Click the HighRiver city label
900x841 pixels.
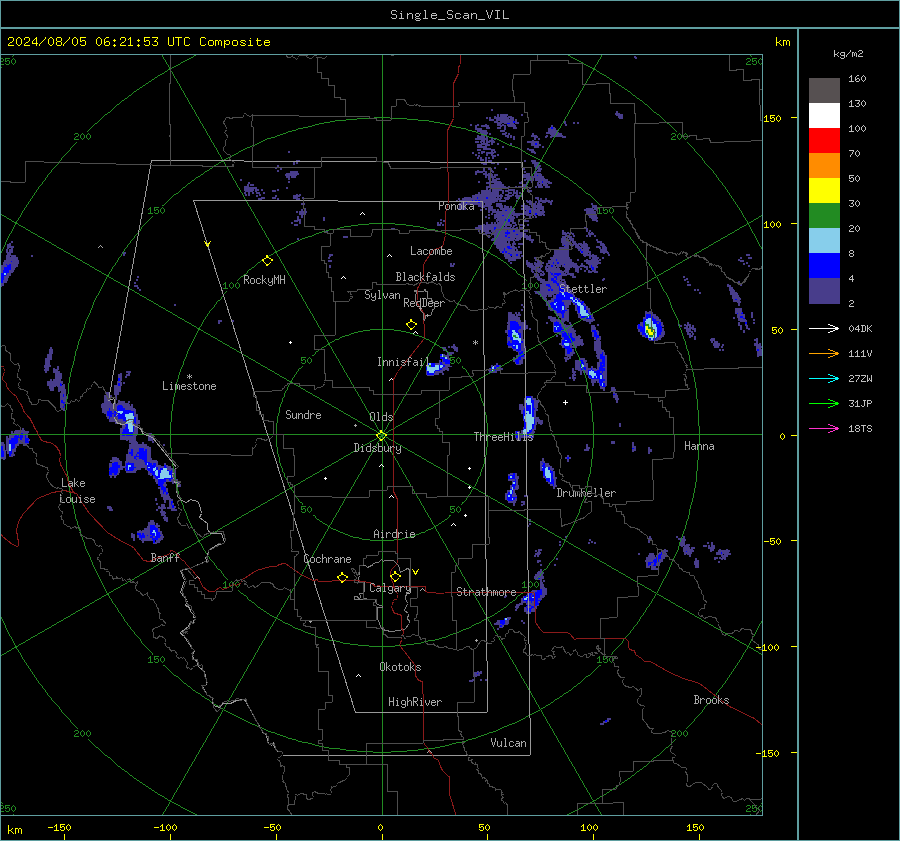[x=415, y=702]
